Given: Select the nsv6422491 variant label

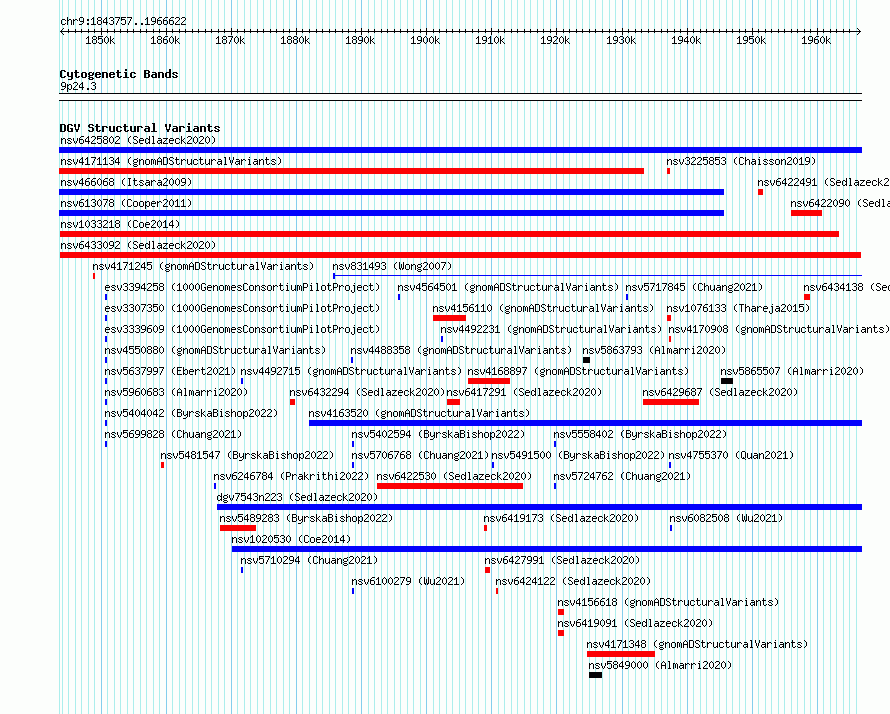Looking at the screenshot, I should (x=823, y=182).
